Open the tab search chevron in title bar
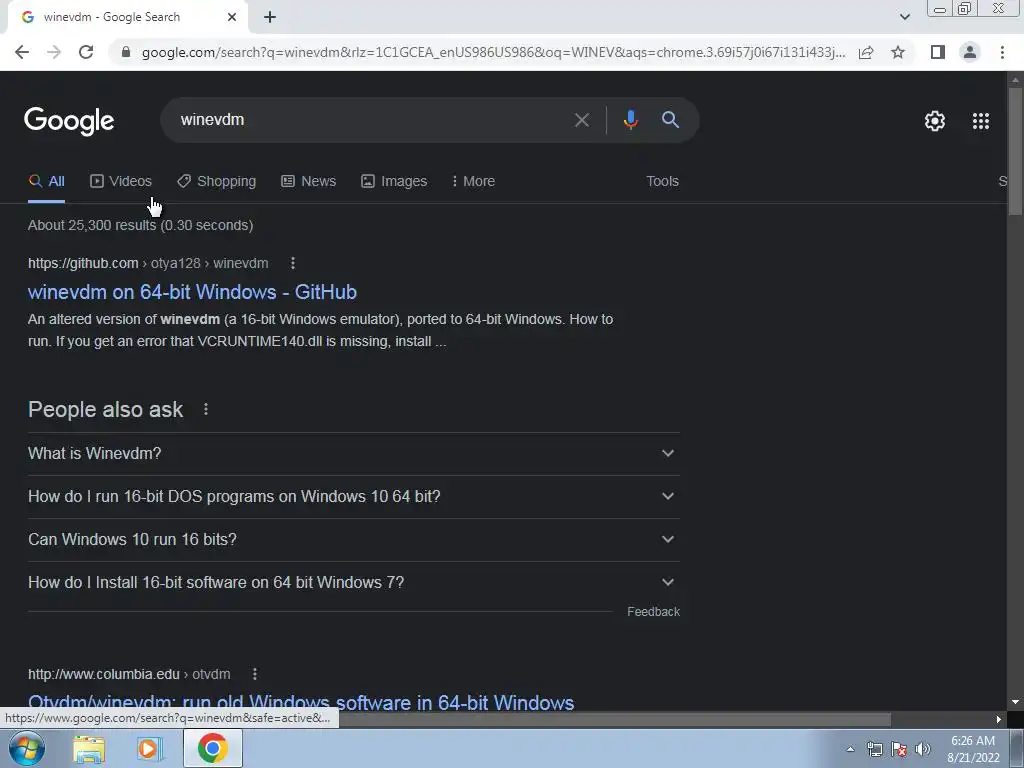Image resolution: width=1024 pixels, height=768 pixels. pos(904,17)
